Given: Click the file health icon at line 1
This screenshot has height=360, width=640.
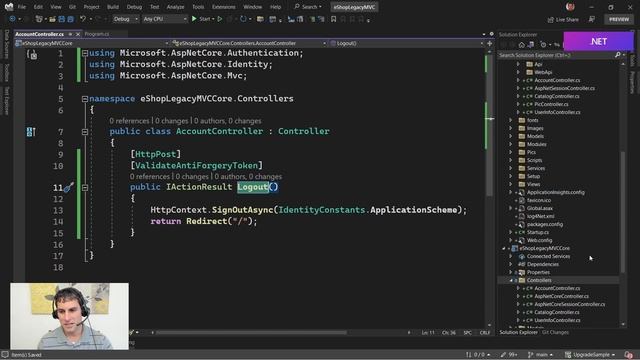Looking at the screenshot, I should (32, 54).
